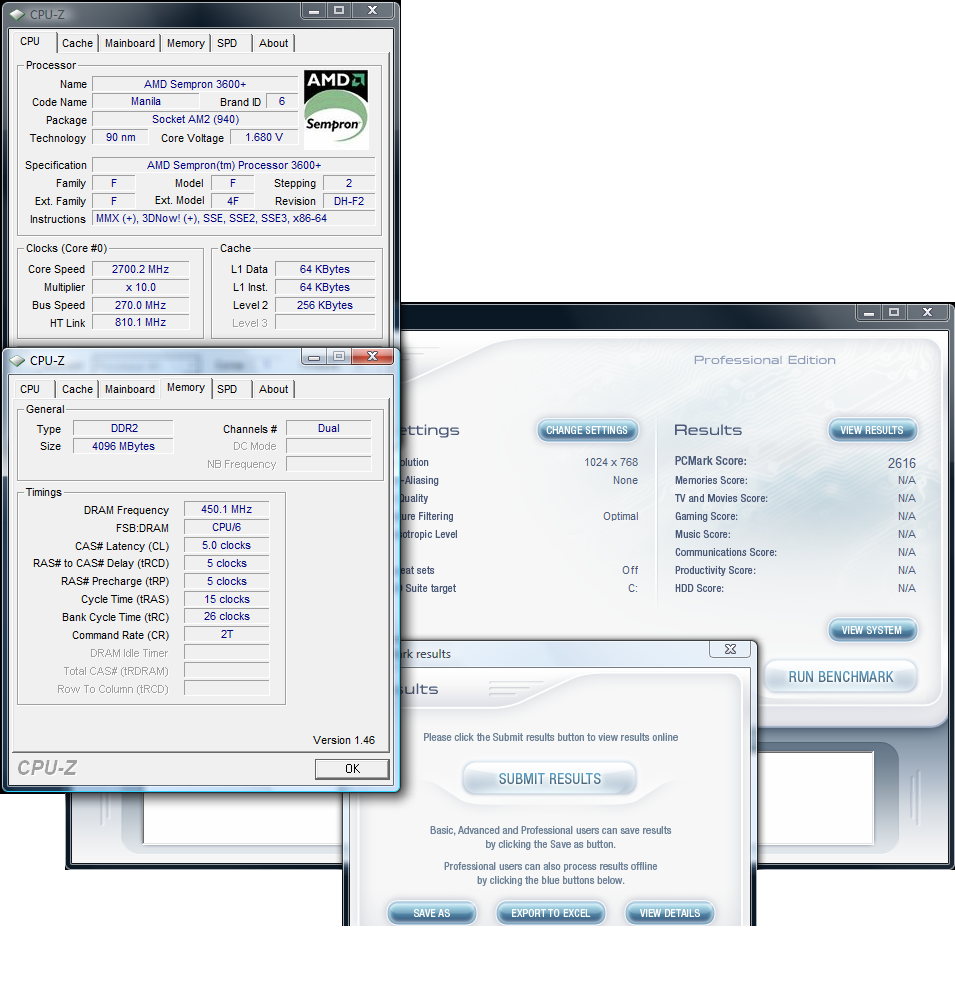
Task: Click the CAS# Latency value '5.0 clocks'
Action: (226, 545)
